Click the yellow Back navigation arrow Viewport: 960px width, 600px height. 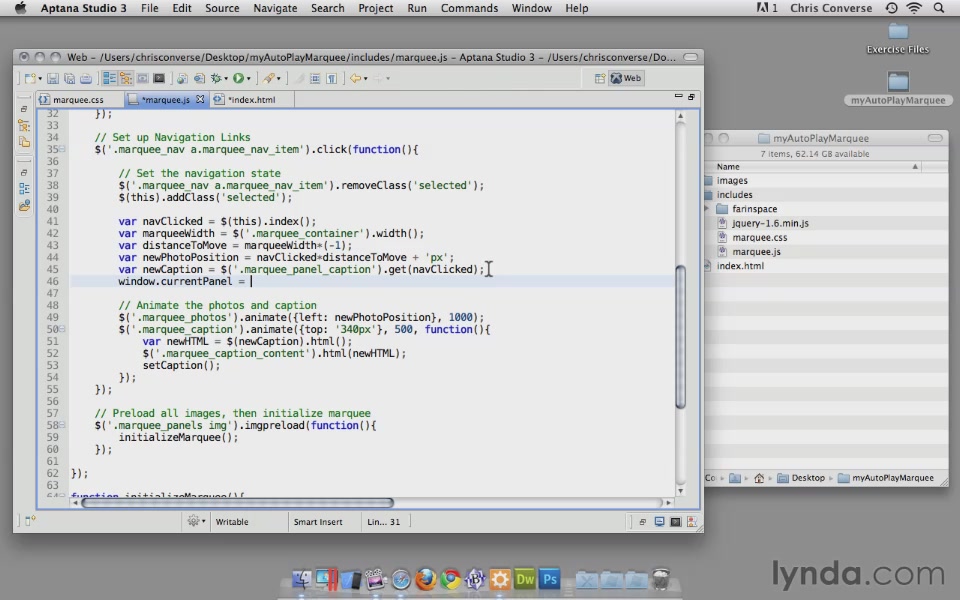(x=355, y=78)
